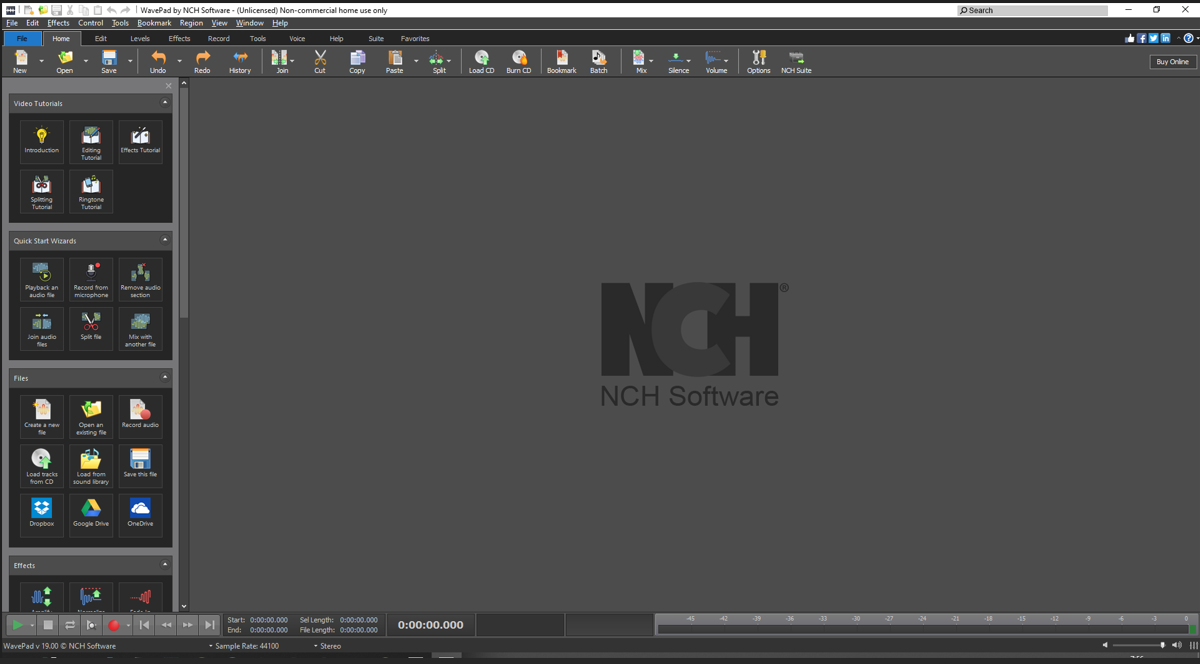This screenshot has height=664, width=1200.
Task: Close the left sidebar panel
Action: pos(168,86)
